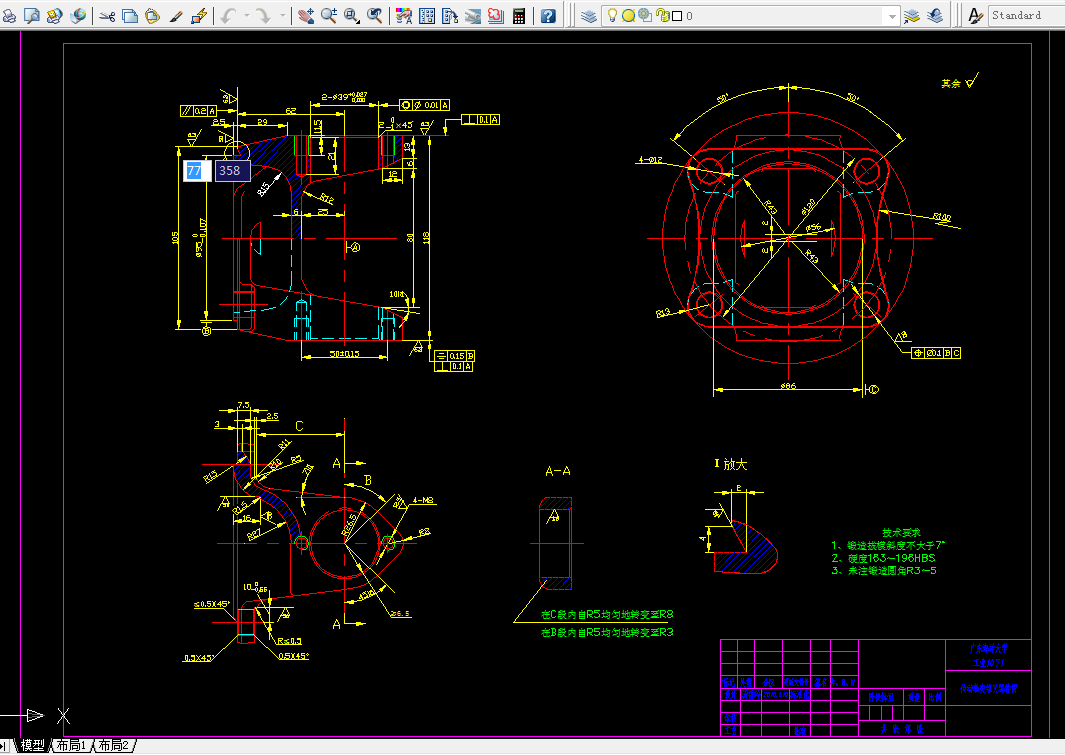Viewport: 1065px width, 755px height.
Task: Open the Zoom Window flyout tool
Action: [x=352, y=16]
